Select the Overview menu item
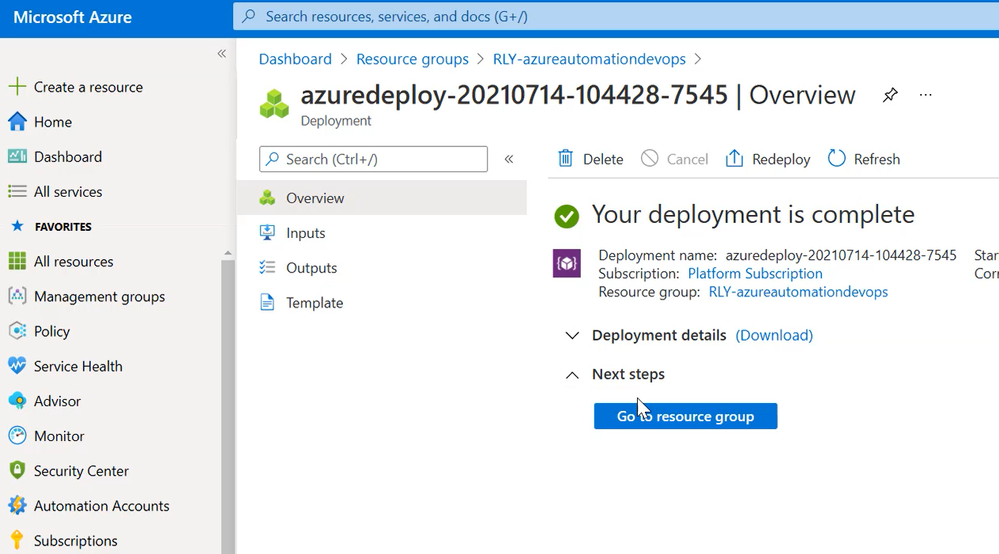999x554 pixels. [382, 198]
